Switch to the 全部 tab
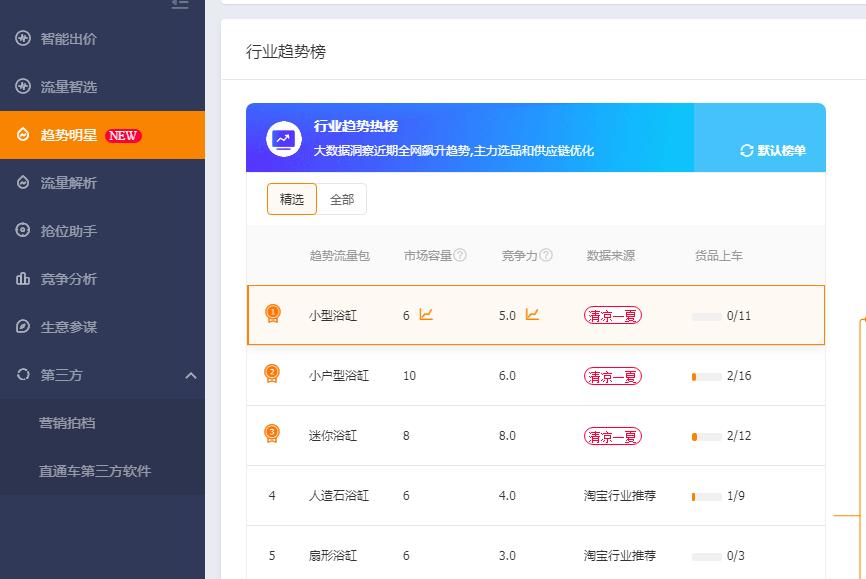This screenshot has height=579, width=866. click(x=342, y=199)
